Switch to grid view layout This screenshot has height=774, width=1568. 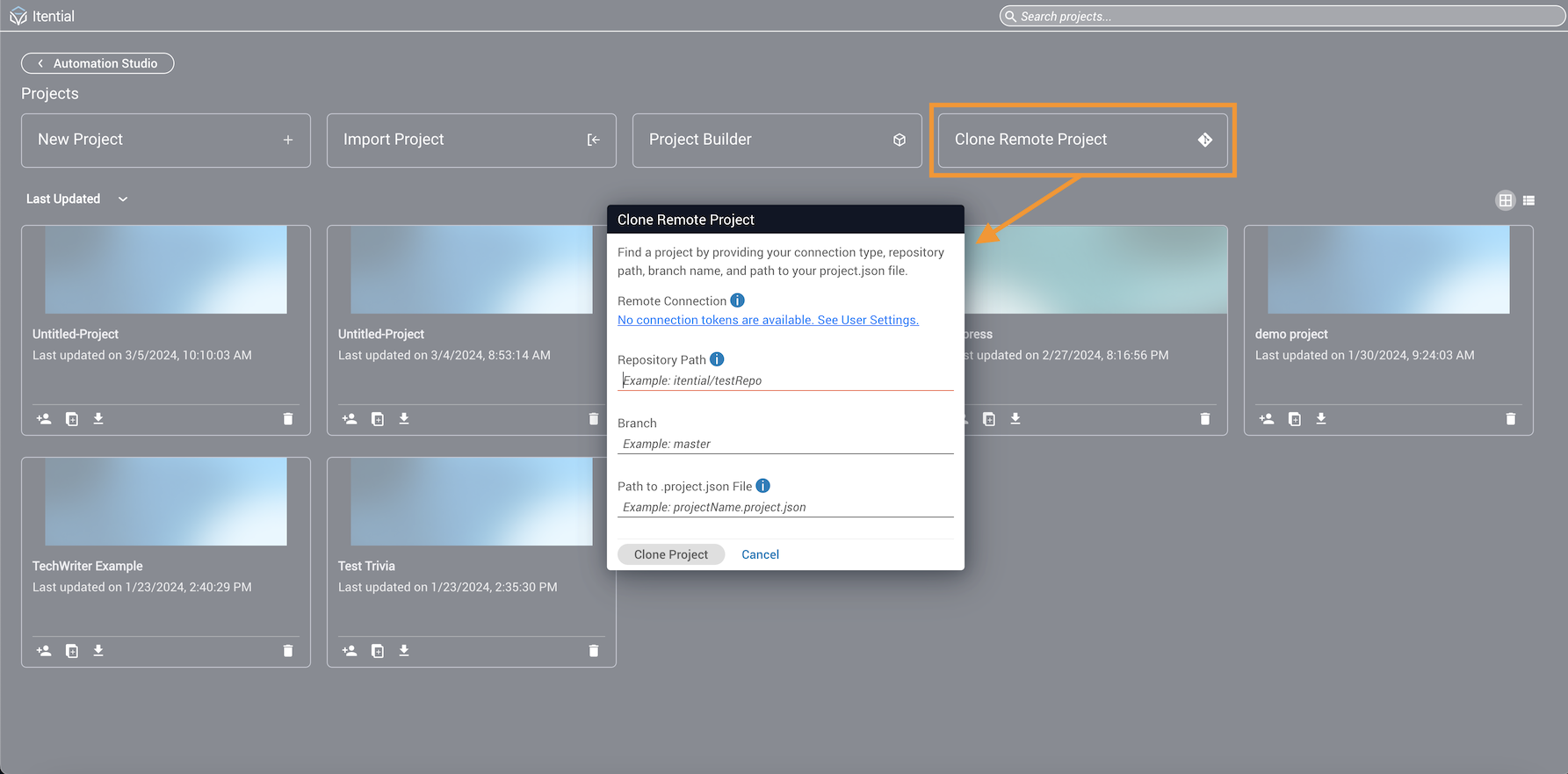pos(1505,200)
